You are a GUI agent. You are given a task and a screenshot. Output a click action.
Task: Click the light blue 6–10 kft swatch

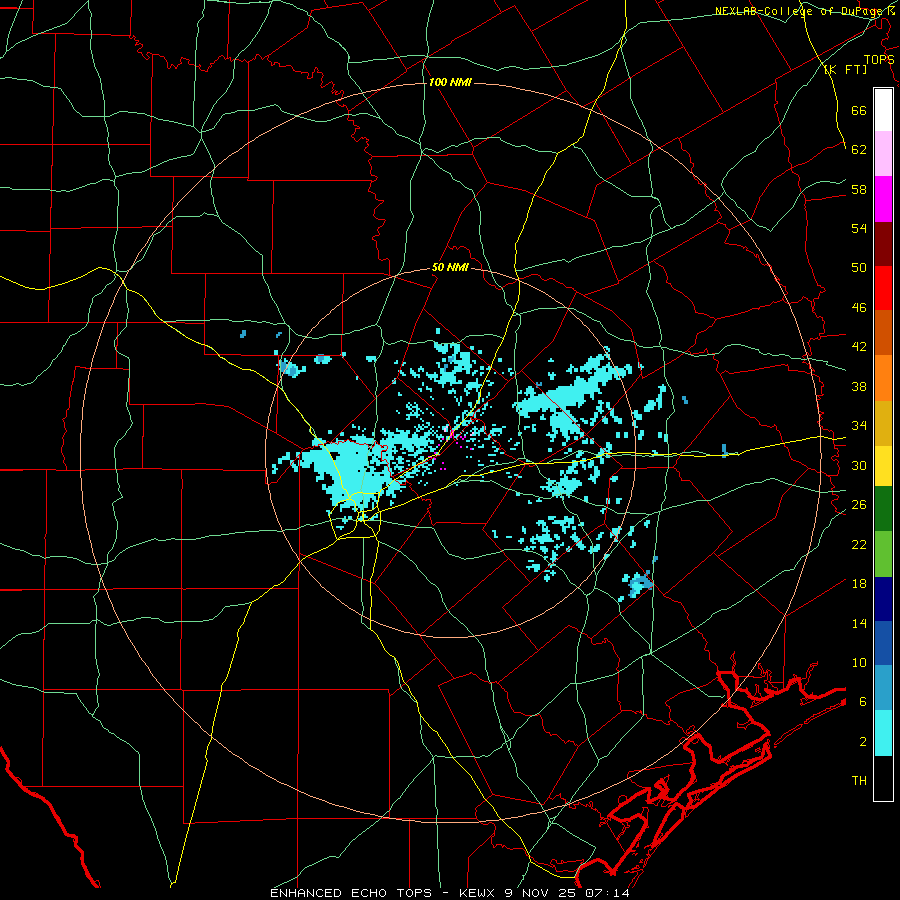(883, 688)
